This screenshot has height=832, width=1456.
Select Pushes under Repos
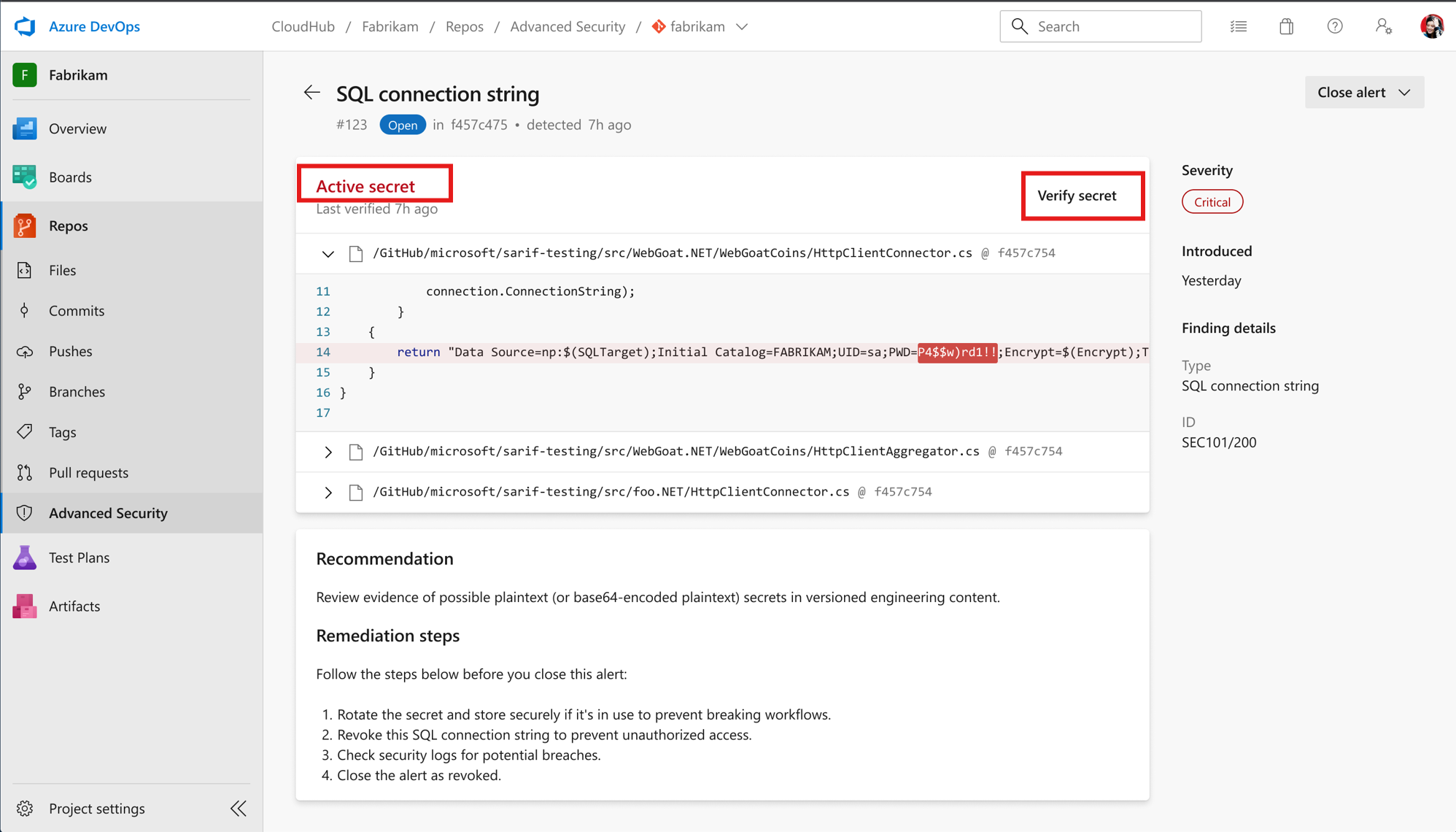(133, 351)
